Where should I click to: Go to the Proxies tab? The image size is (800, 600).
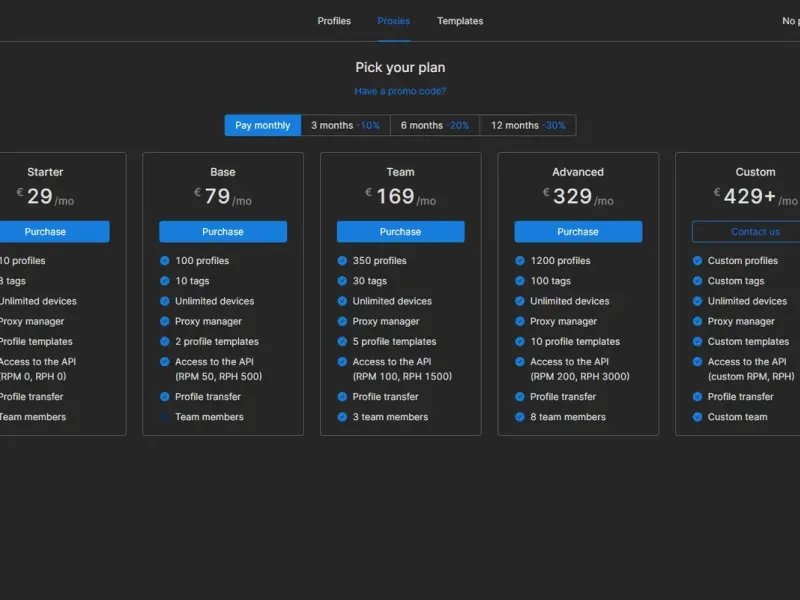pos(394,21)
